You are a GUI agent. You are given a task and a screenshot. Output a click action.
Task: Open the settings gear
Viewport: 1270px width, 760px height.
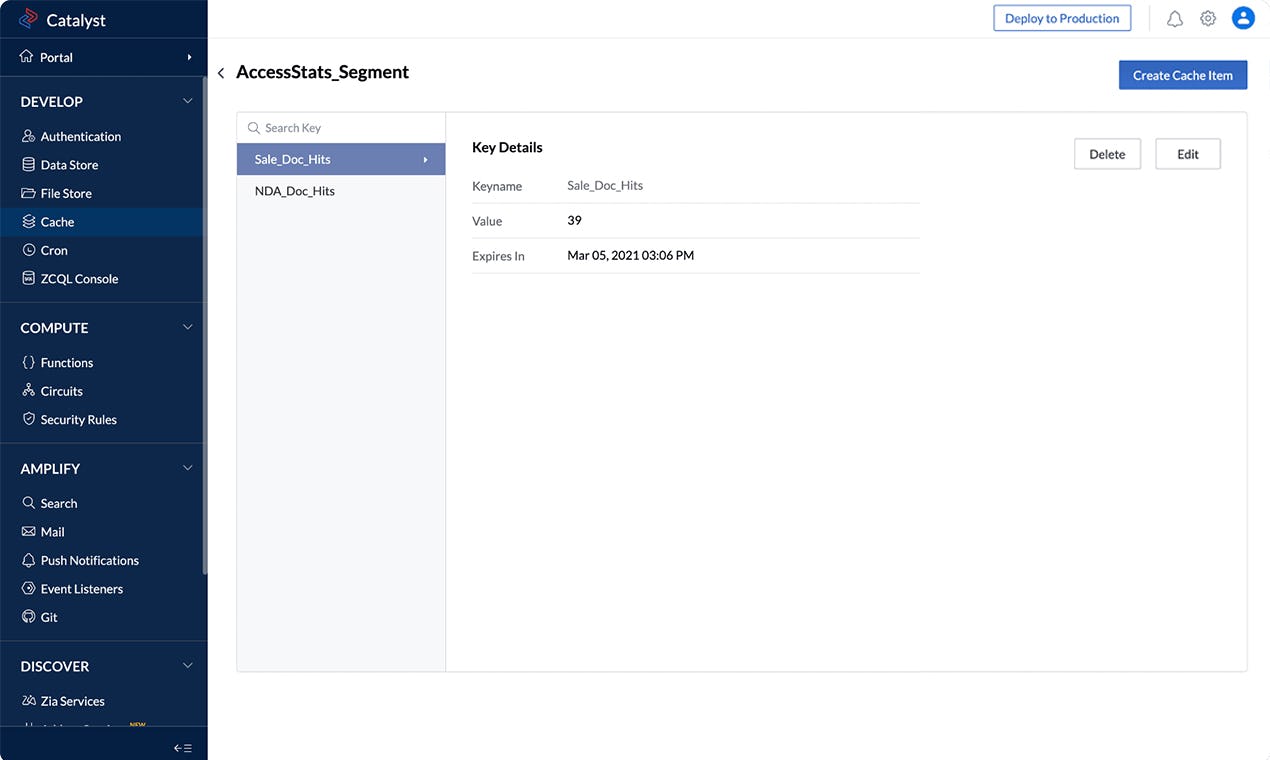coord(1207,17)
